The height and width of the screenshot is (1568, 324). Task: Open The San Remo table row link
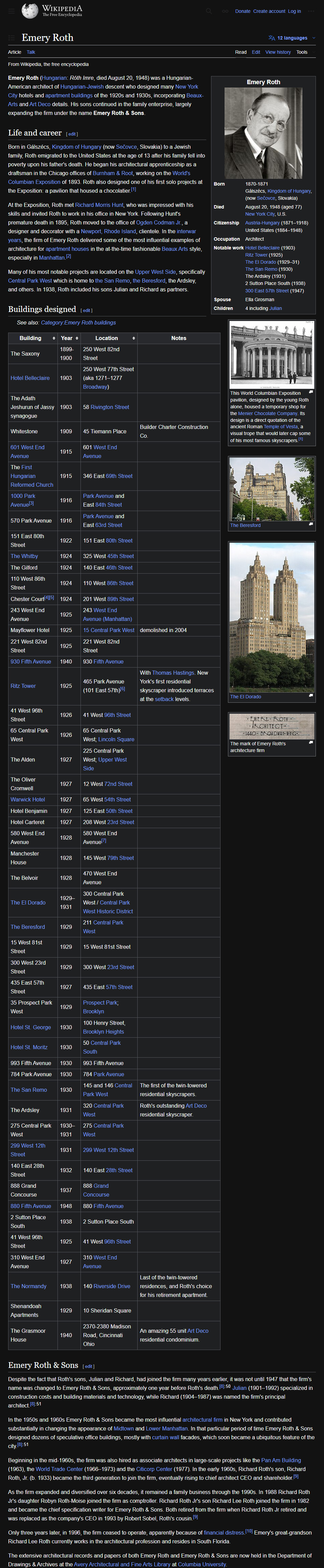click(x=29, y=1090)
